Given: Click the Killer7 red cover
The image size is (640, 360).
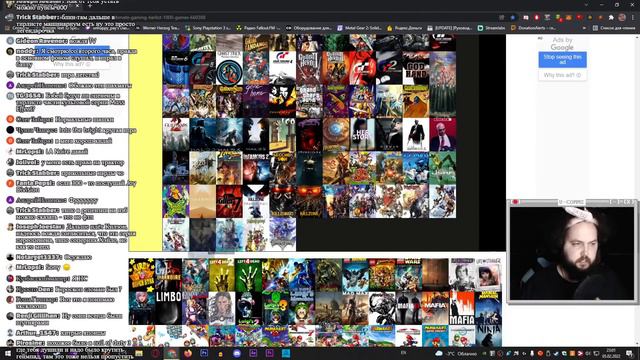Looking at the screenshot, I should click(229, 201).
